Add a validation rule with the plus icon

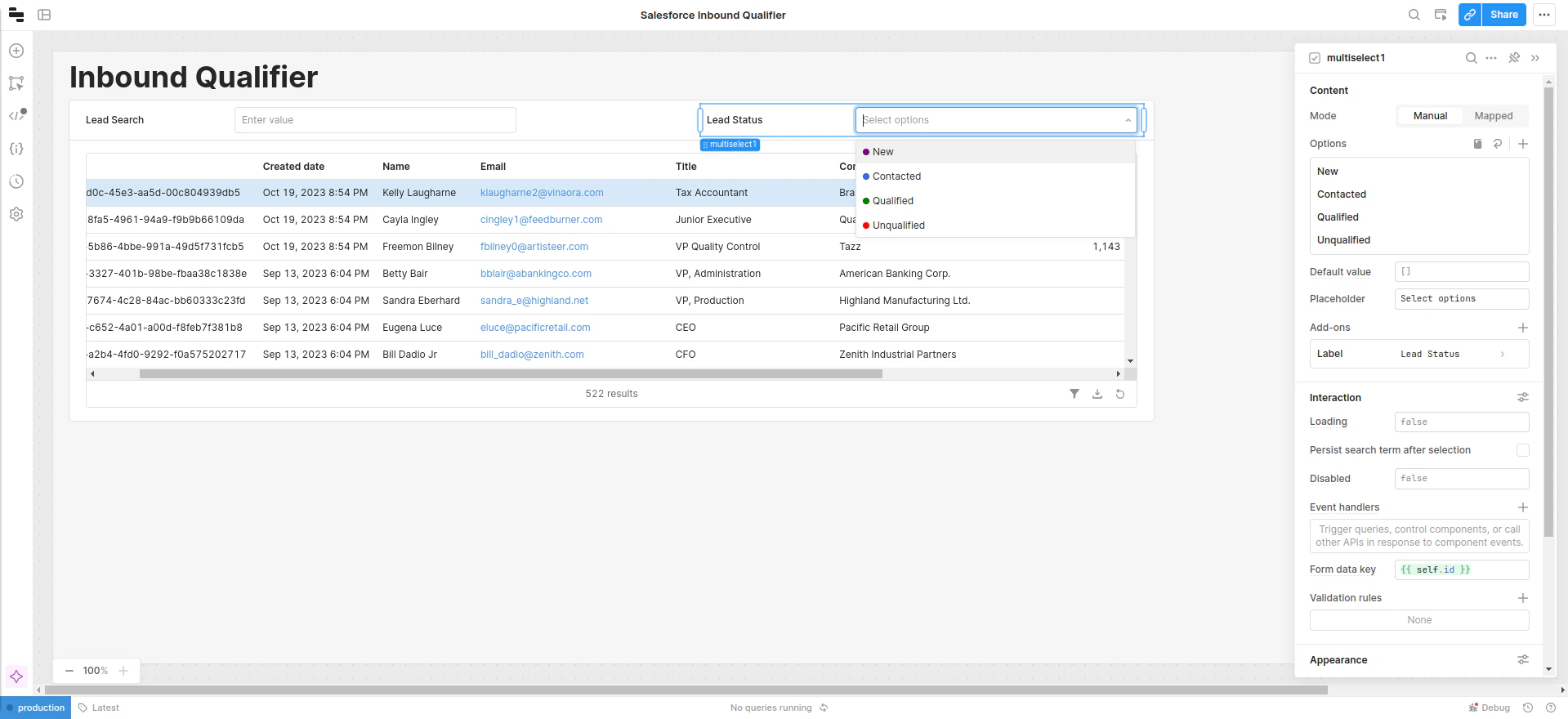point(1523,598)
